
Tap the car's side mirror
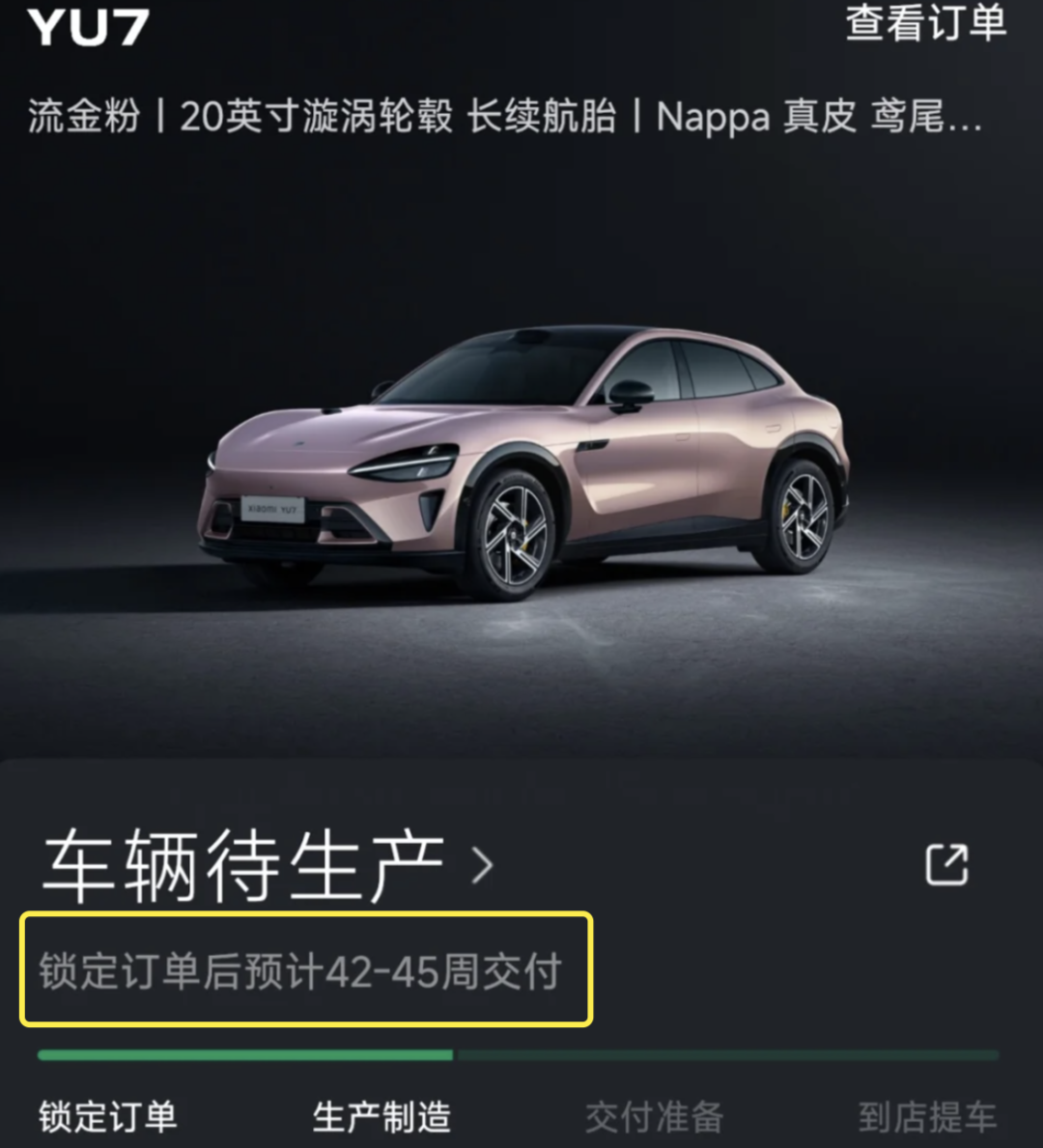tap(629, 394)
